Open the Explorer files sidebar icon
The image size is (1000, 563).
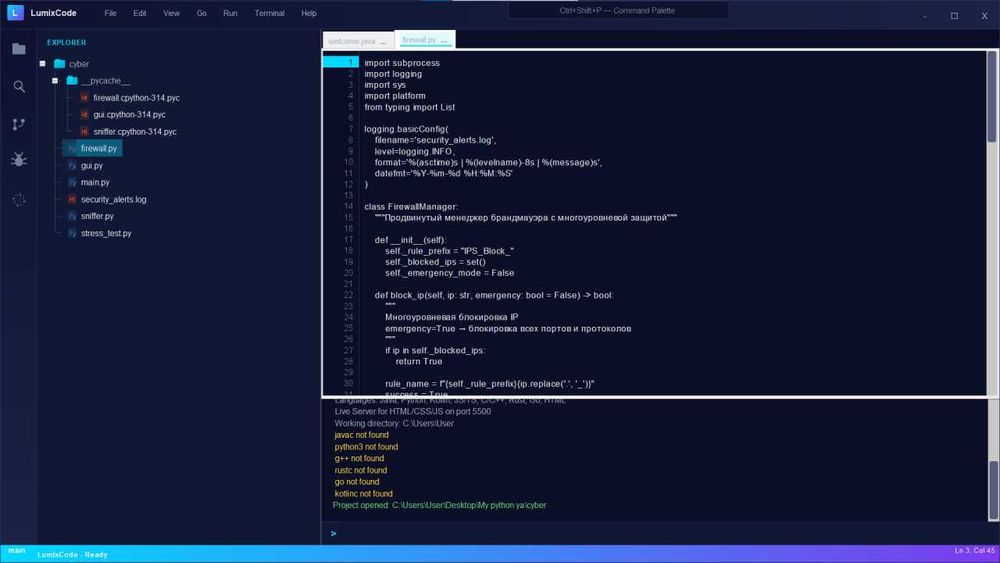pos(19,49)
